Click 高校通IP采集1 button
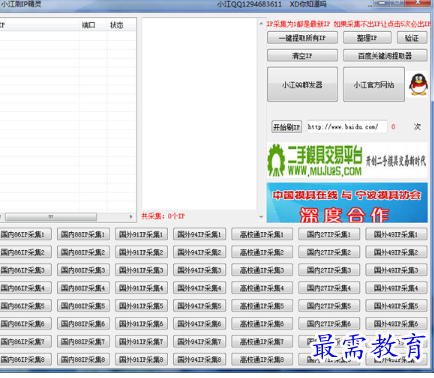The image size is (434, 378). coord(262,234)
